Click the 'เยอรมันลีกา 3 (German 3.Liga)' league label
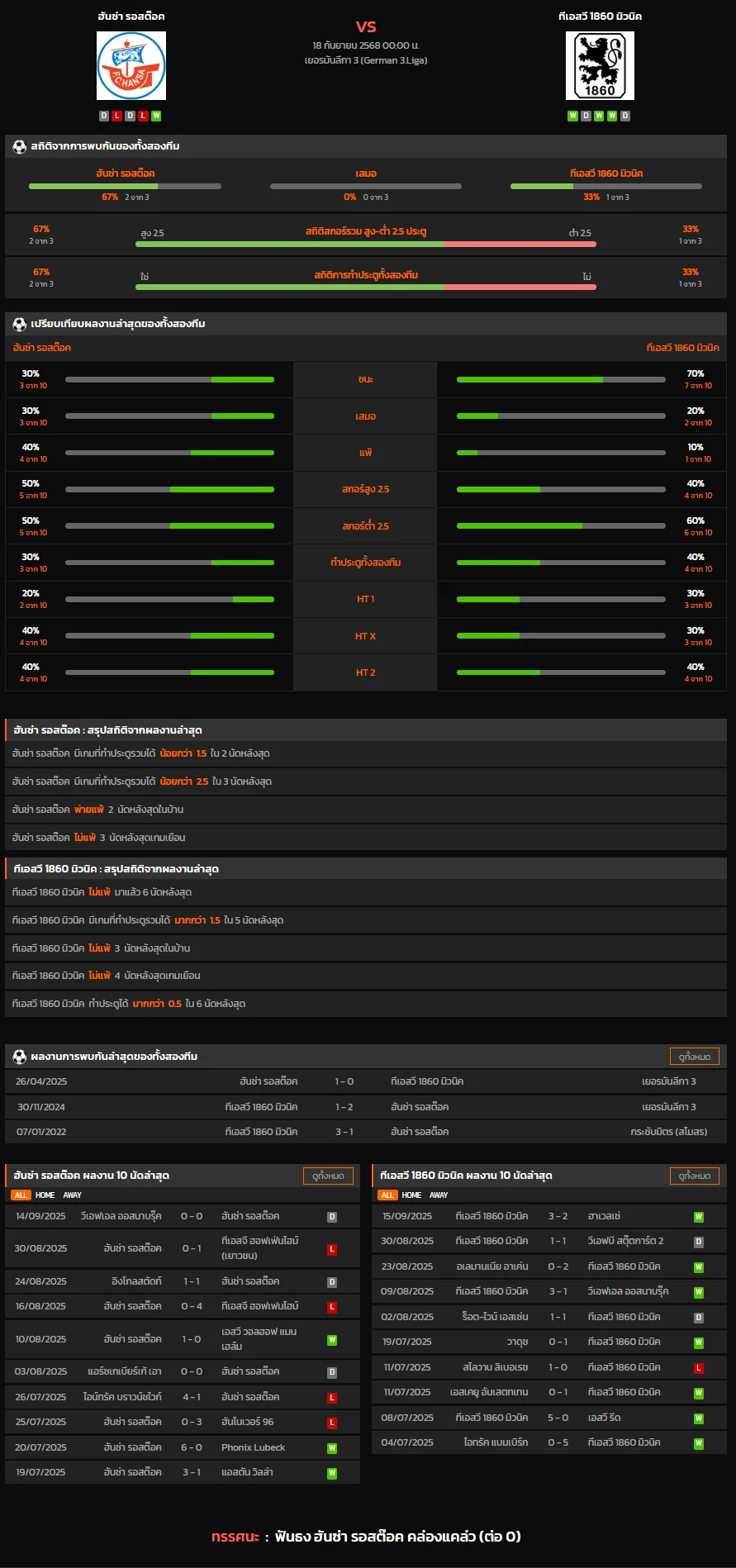The image size is (736, 1568). click(x=366, y=60)
